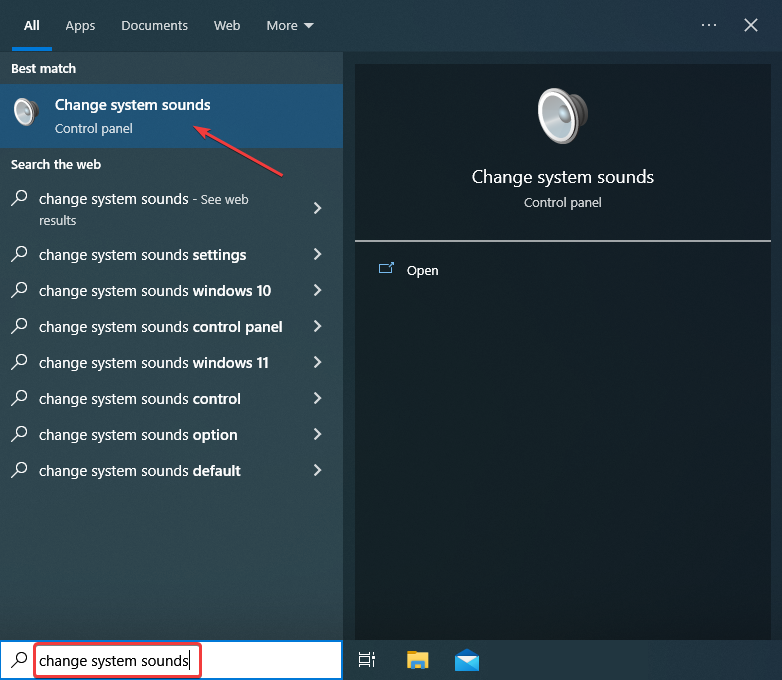The width and height of the screenshot is (782, 680).
Task: Select 'change system sounds control panel' suggestion
Action: (171, 327)
